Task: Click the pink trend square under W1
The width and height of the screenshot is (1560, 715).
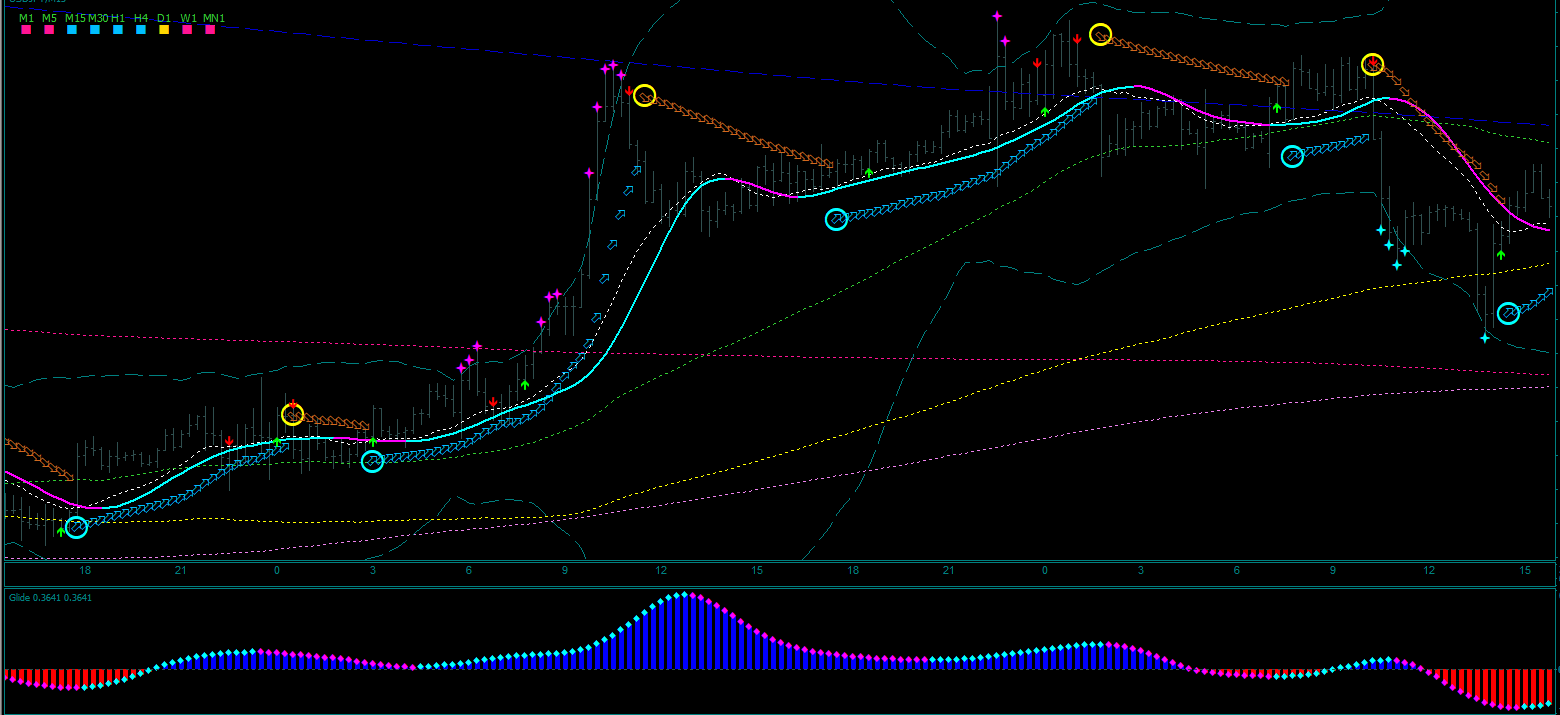Action: [x=187, y=30]
